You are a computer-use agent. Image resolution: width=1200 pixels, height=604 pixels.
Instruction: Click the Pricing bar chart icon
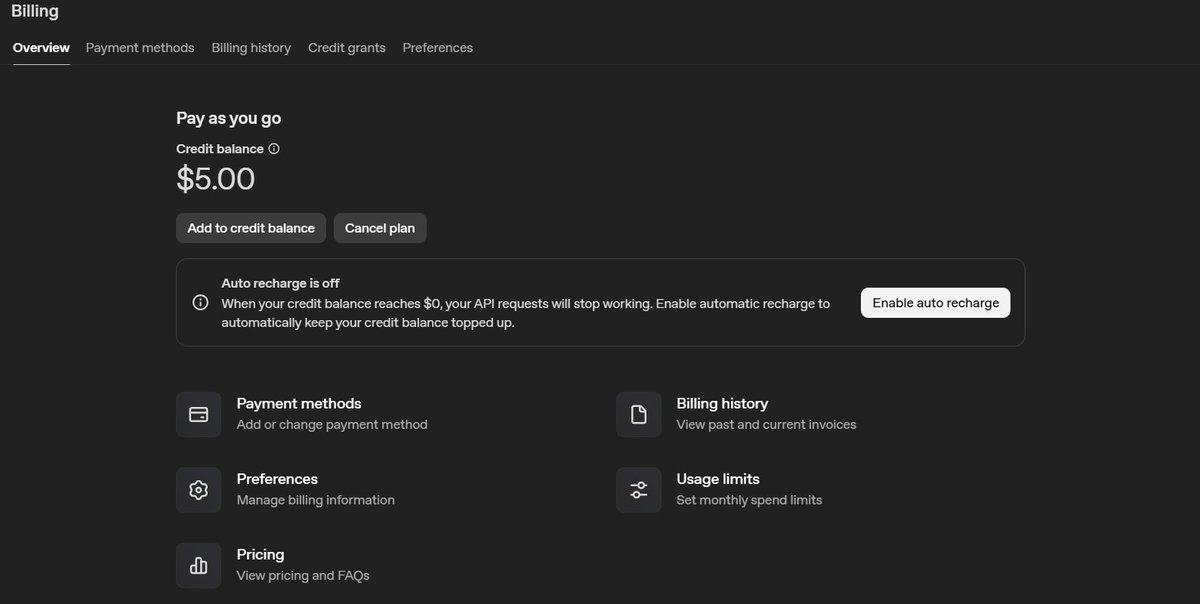click(x=198, y=566)
